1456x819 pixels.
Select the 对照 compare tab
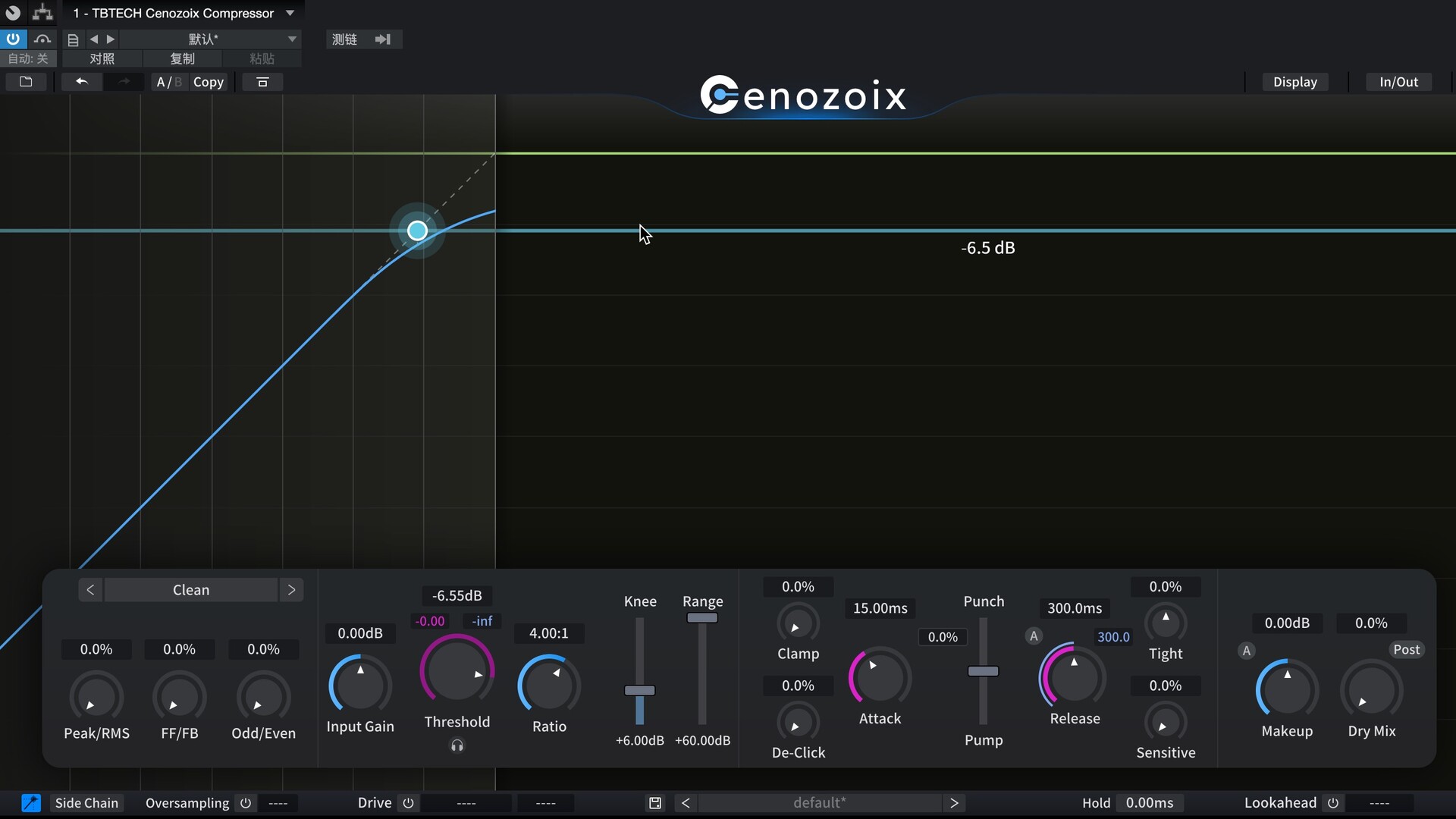pos(102,58)
